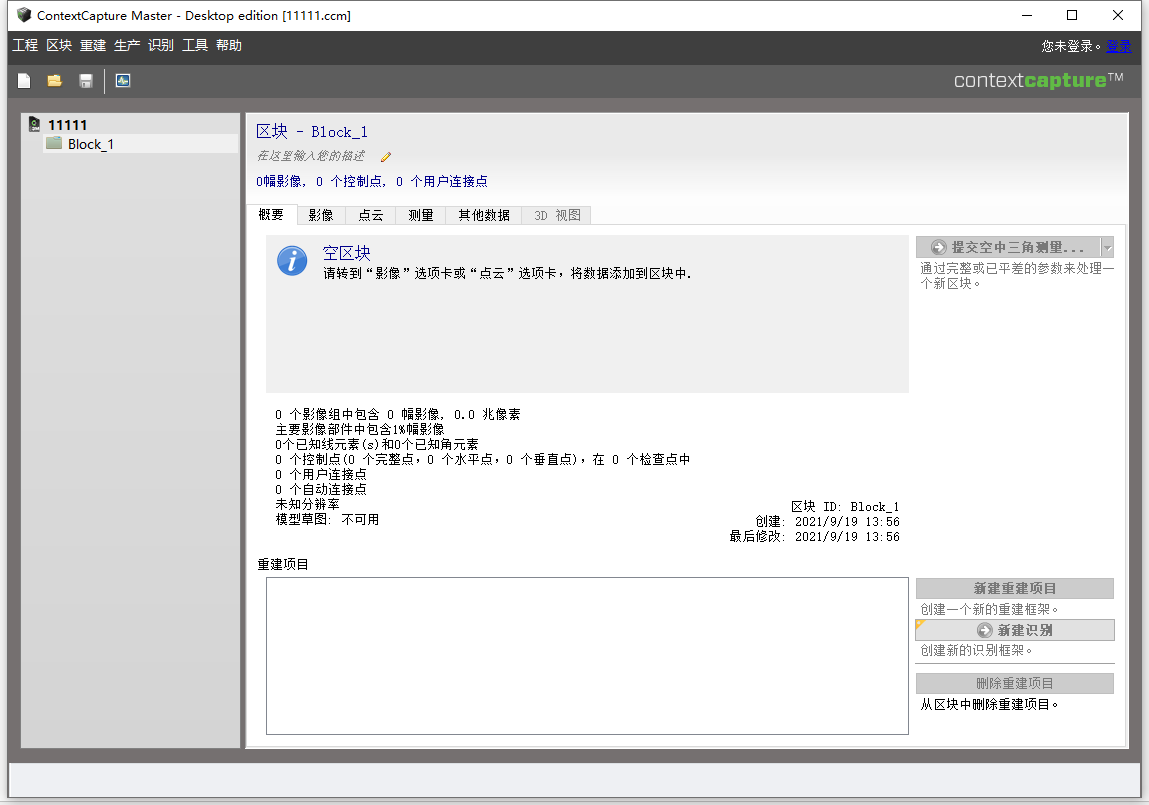The image size is (1149, 805).
Task: Click the blue info icon for the empty block
Action: pyautogui.click(x=292, y=260)
